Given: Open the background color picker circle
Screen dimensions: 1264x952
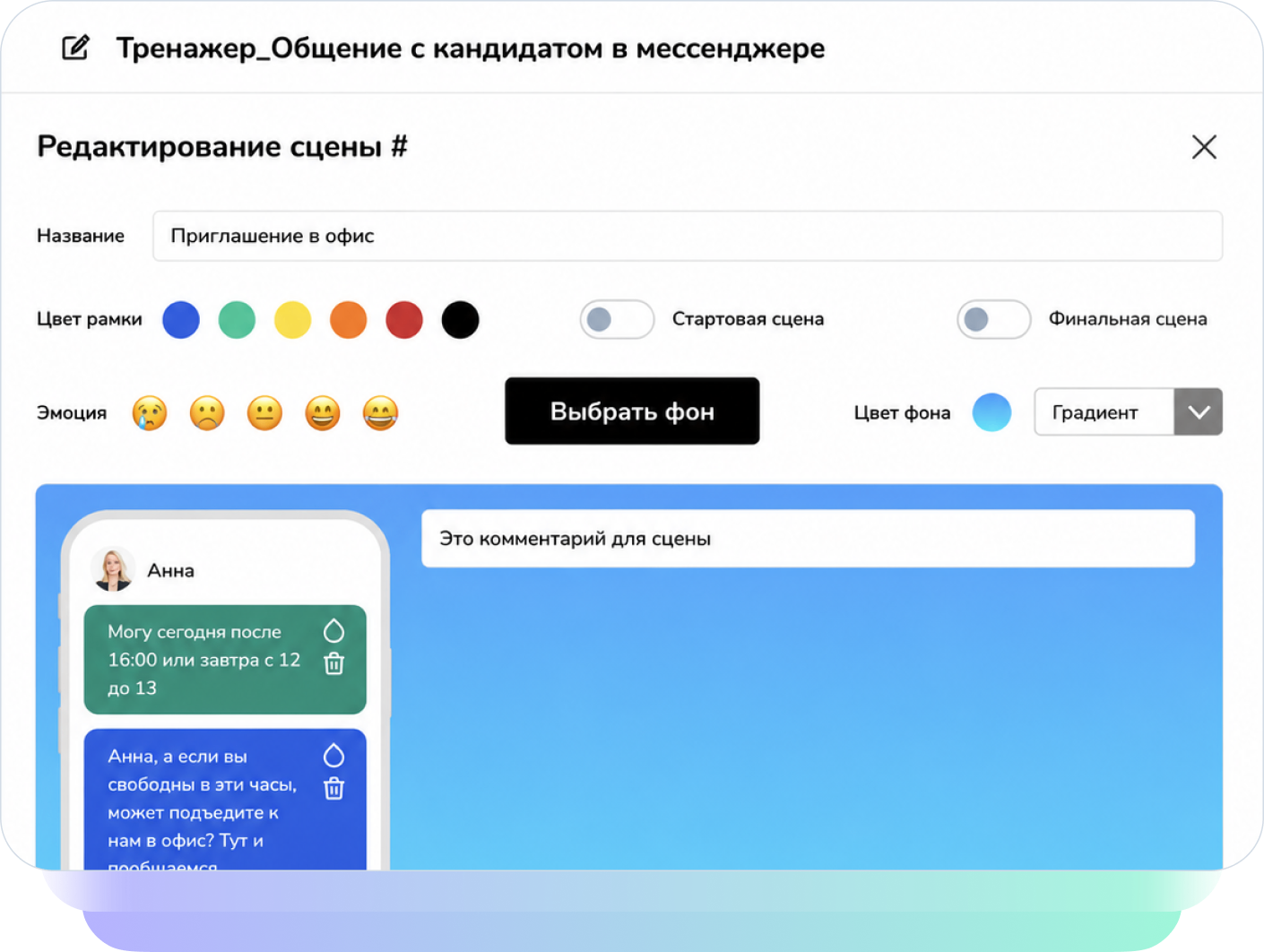Looking at the screenshot, I should [991, 412].
